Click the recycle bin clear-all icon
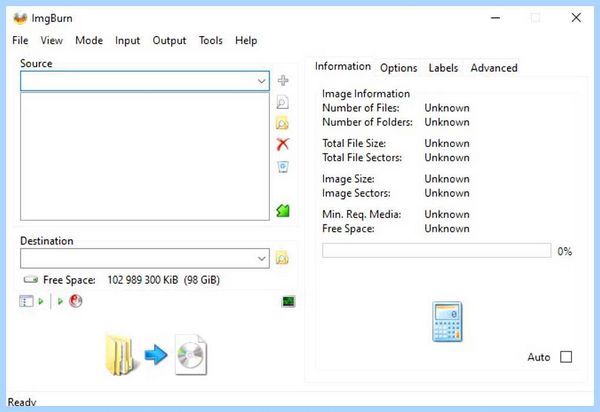This screenshot has width=600, height=412. pyautogui.click(x=283, y=167)
